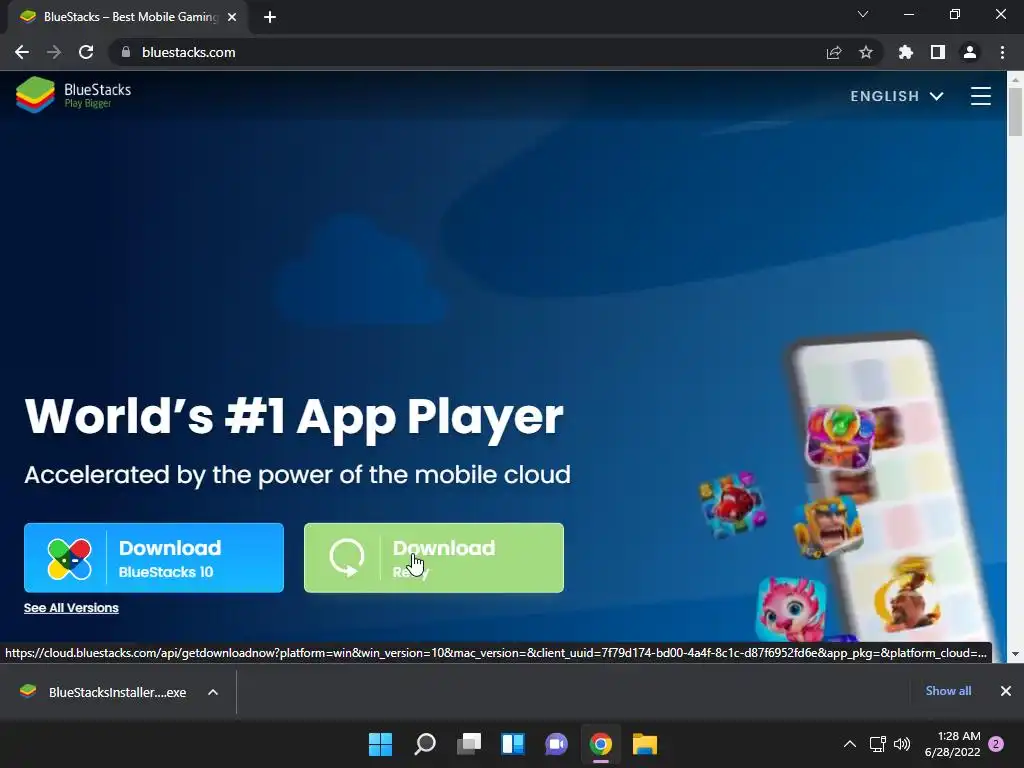Click the Download BlueStacks 10 button
The height and width of the screenshot is (768, 1024).
click(x=154, y=558)
